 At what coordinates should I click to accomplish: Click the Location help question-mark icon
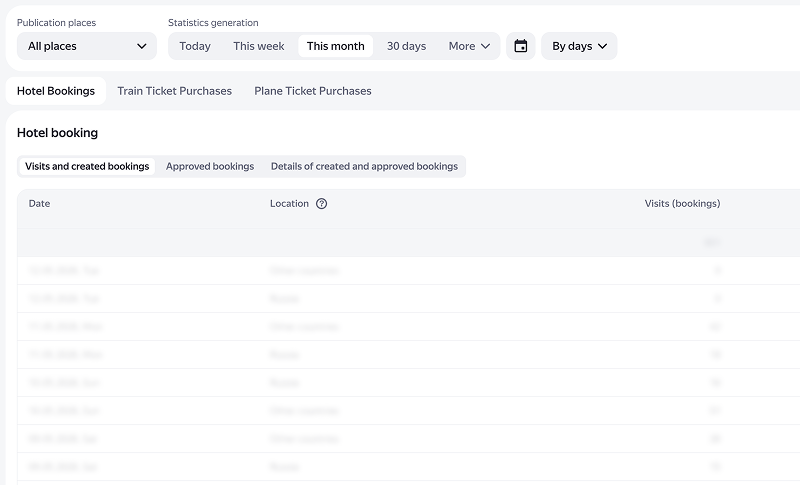321,203
